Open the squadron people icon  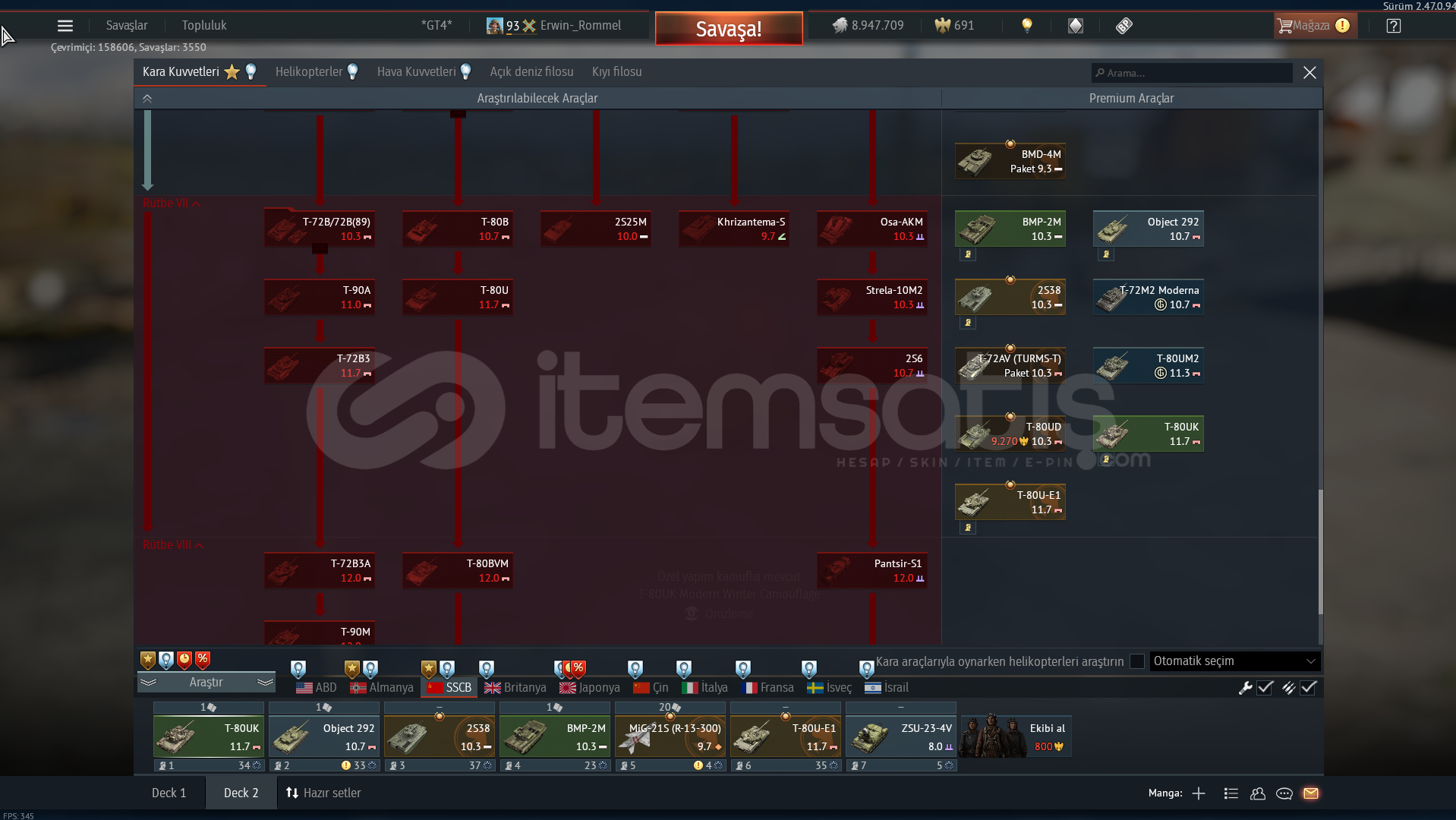1258,793
